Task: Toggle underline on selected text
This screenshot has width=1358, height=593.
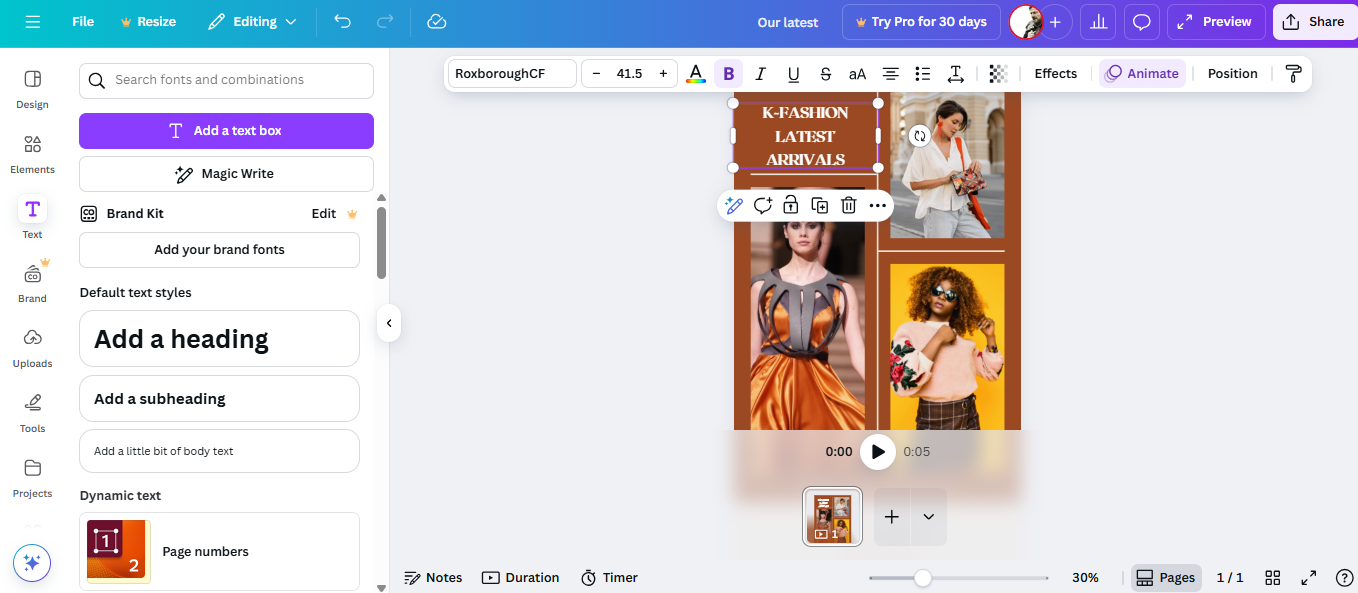Action: point(793,74)
